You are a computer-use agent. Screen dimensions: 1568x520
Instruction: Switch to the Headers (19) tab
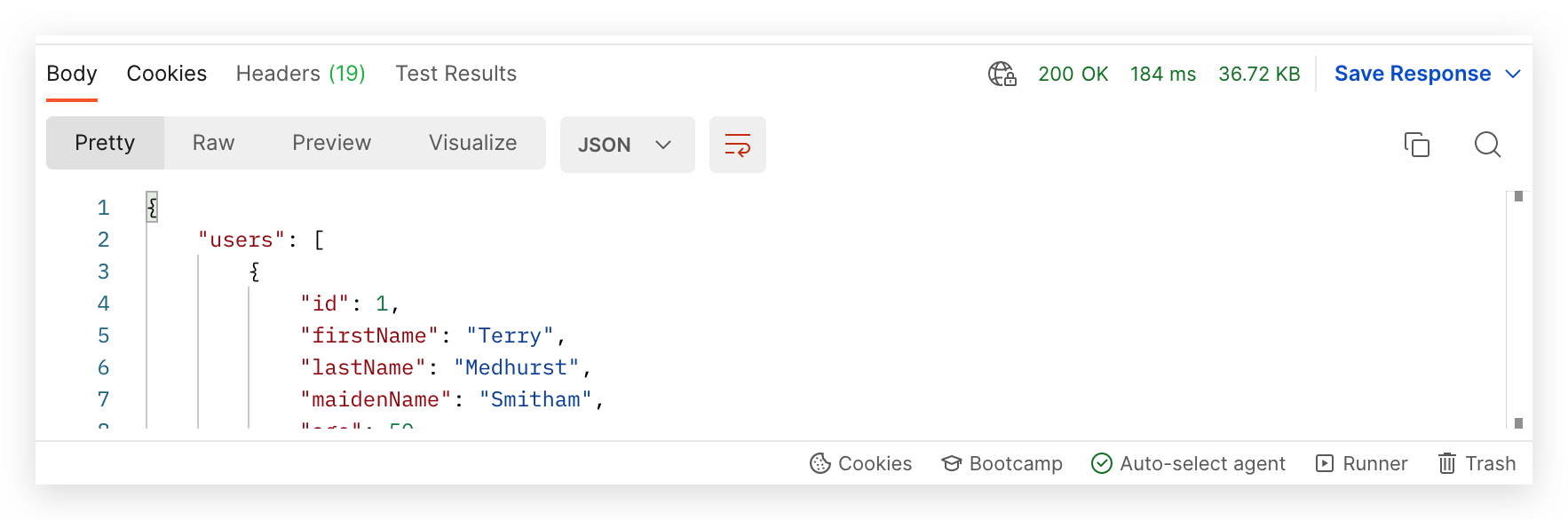(x=300, y=74)
